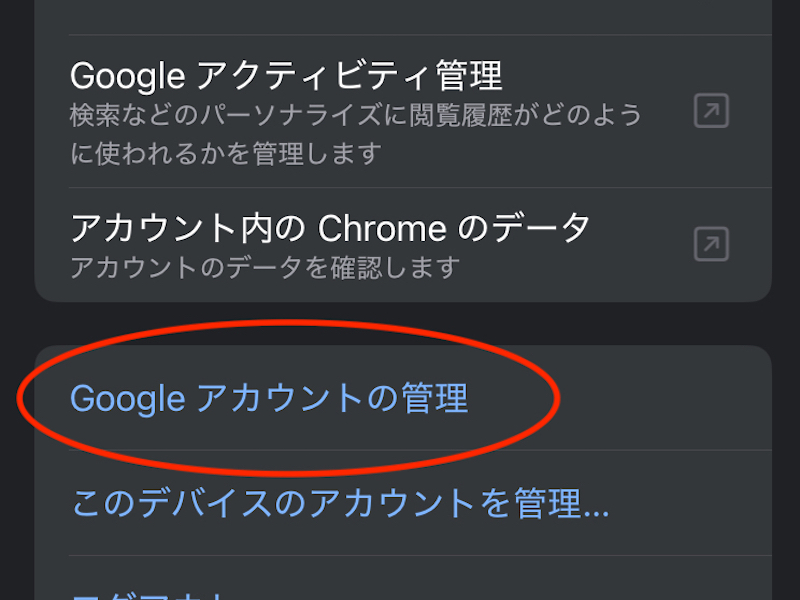
Task: Click blank space right of このデバイスのアカウントを管理...
Action: [x=690, y=503]
